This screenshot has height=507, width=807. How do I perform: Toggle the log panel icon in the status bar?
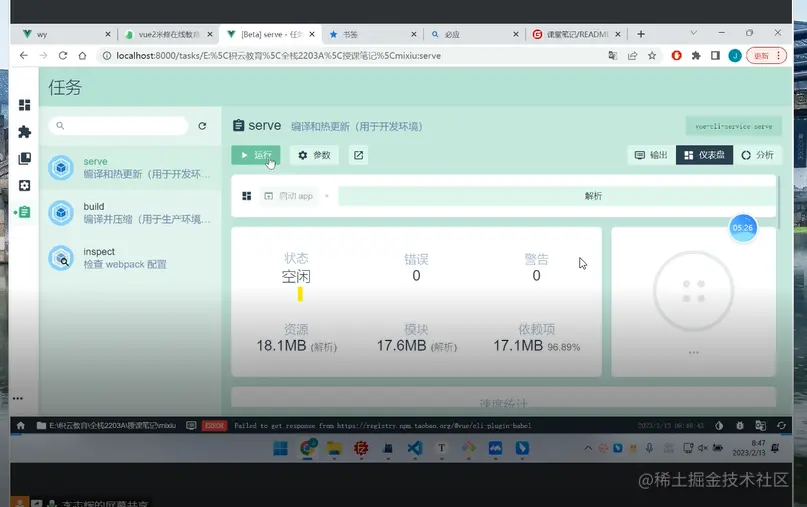coord(191,425)
